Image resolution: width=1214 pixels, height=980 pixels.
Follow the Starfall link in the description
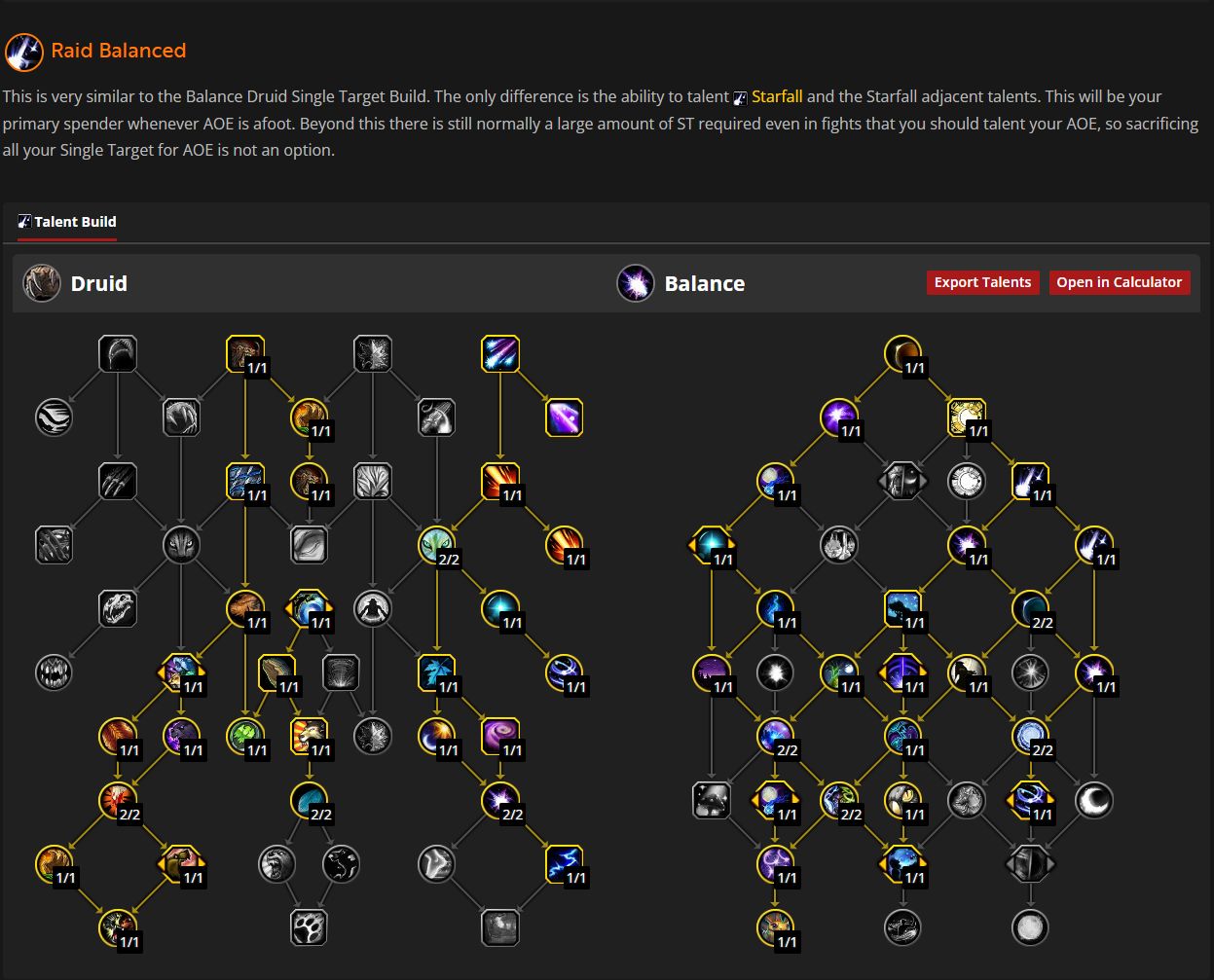click(x=777, y=96)
